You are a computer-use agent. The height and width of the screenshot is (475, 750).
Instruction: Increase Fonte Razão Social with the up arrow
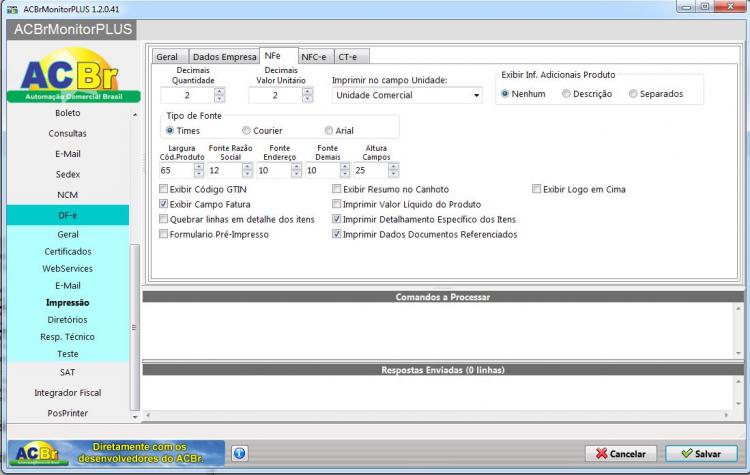coord(247,166)
